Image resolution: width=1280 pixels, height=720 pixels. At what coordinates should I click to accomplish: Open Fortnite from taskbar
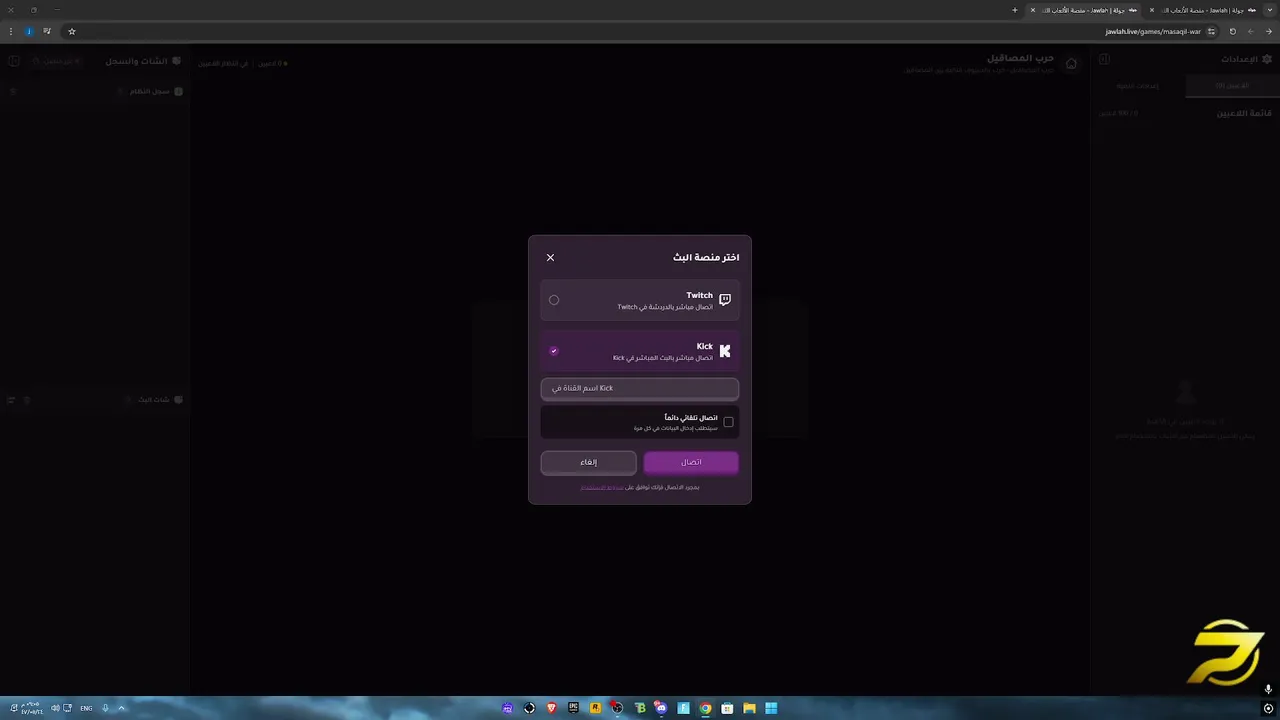click(x=684, y=708)
